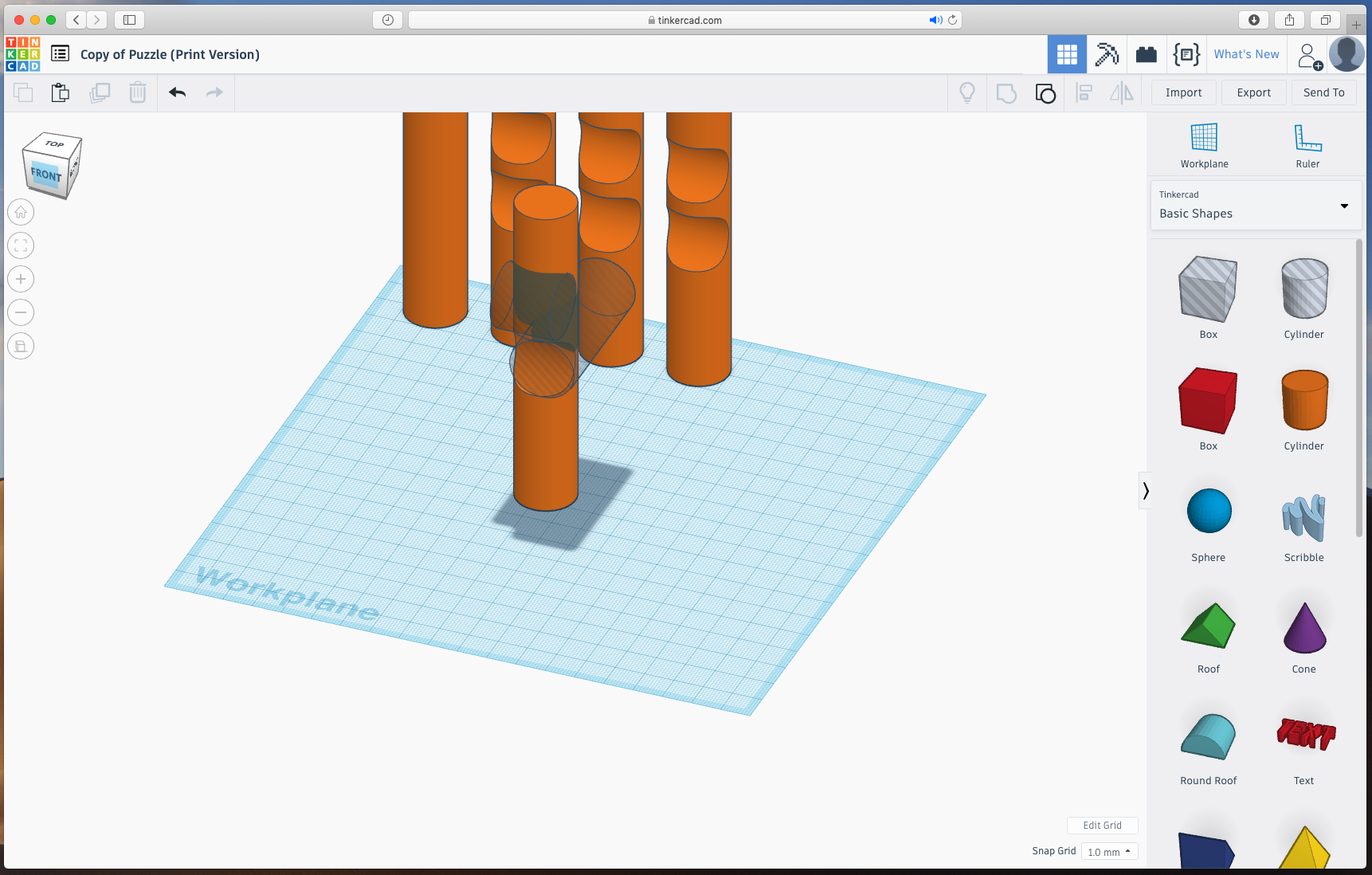Toggle the Safari sidebar button
Image resolution: width=1372 pixels, height=875 pixels.
pos(129,20)
